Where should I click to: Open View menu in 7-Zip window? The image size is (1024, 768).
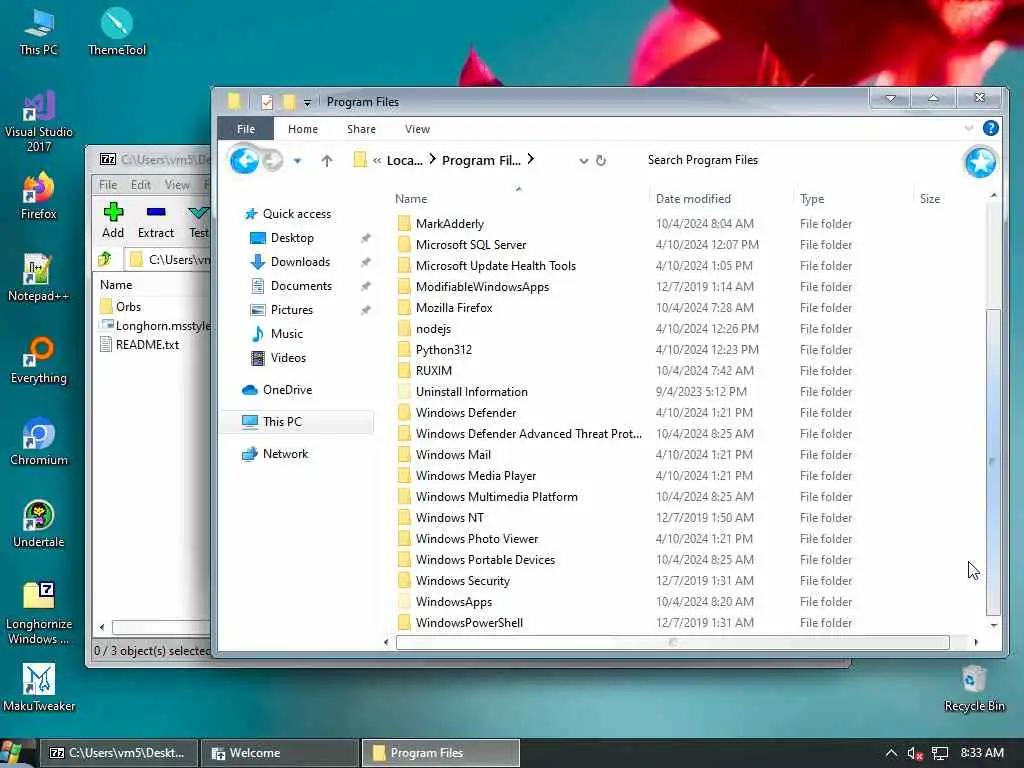177,185
